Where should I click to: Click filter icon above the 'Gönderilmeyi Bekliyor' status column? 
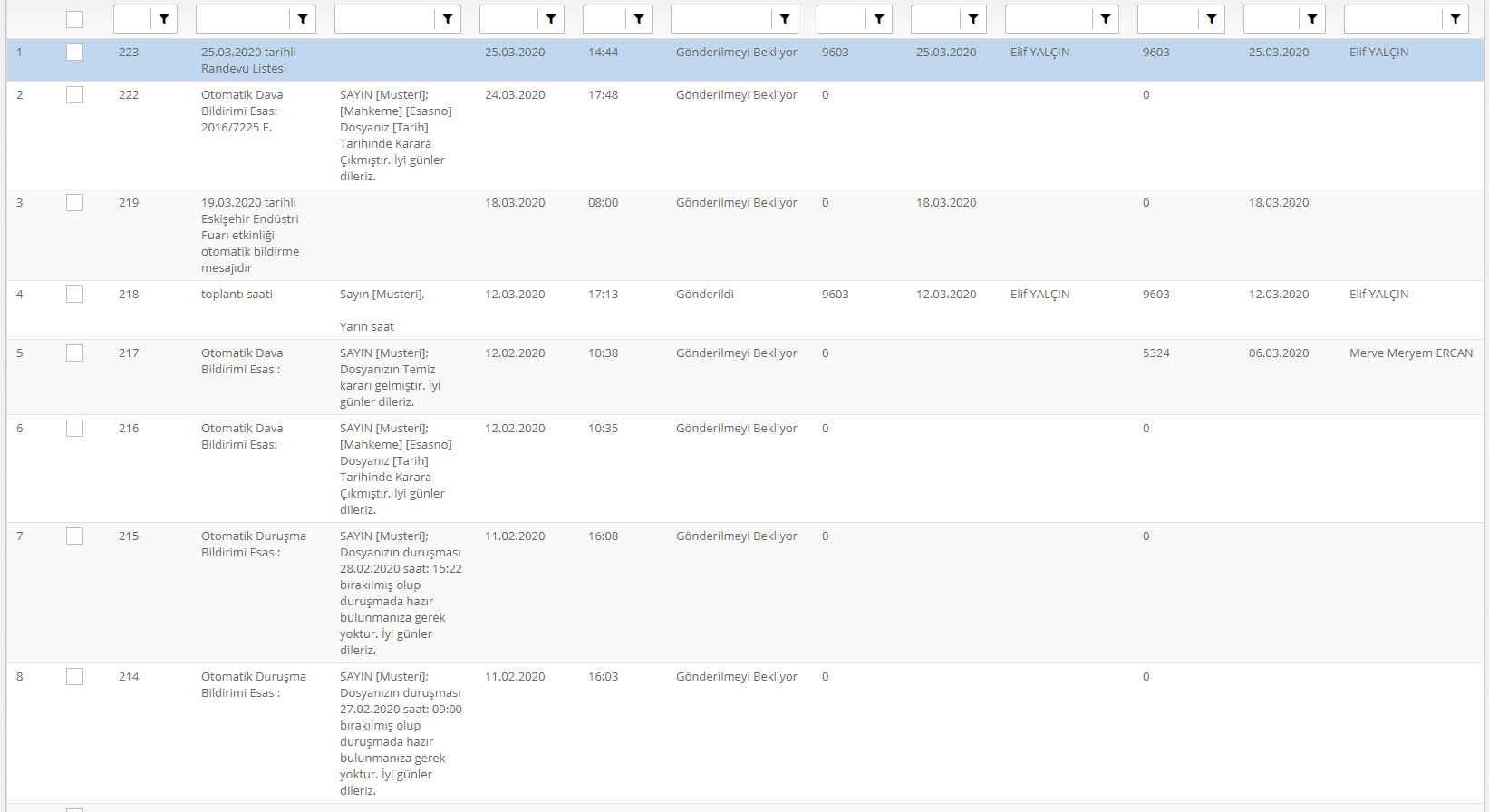tap(785, 19)
